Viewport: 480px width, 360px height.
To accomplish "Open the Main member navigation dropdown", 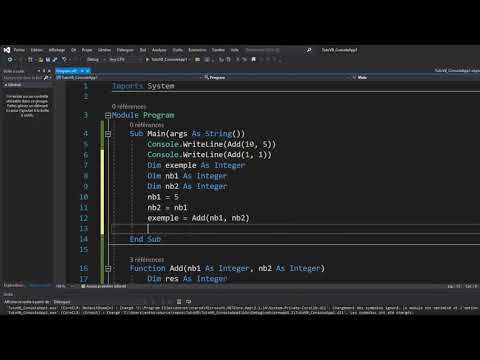I will (416, 77).
